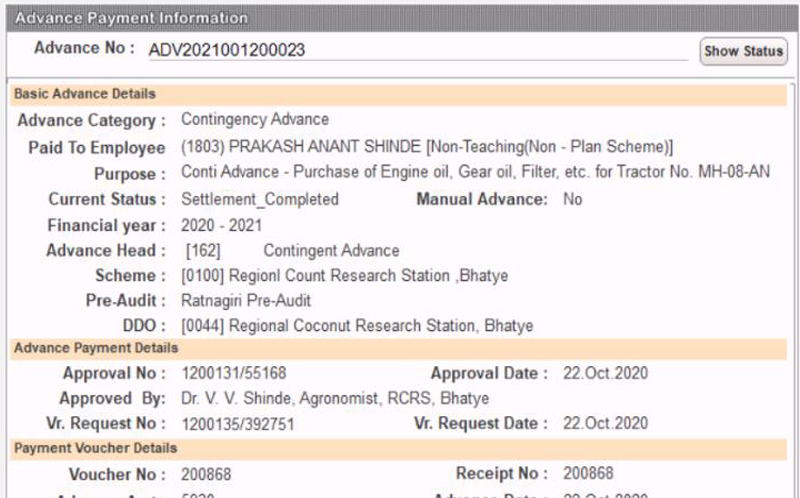The width and height of the screenshot is (800, 498).
Task: Click DDO value Regional Coconut Research Station
Action: [x=357, y=326]
